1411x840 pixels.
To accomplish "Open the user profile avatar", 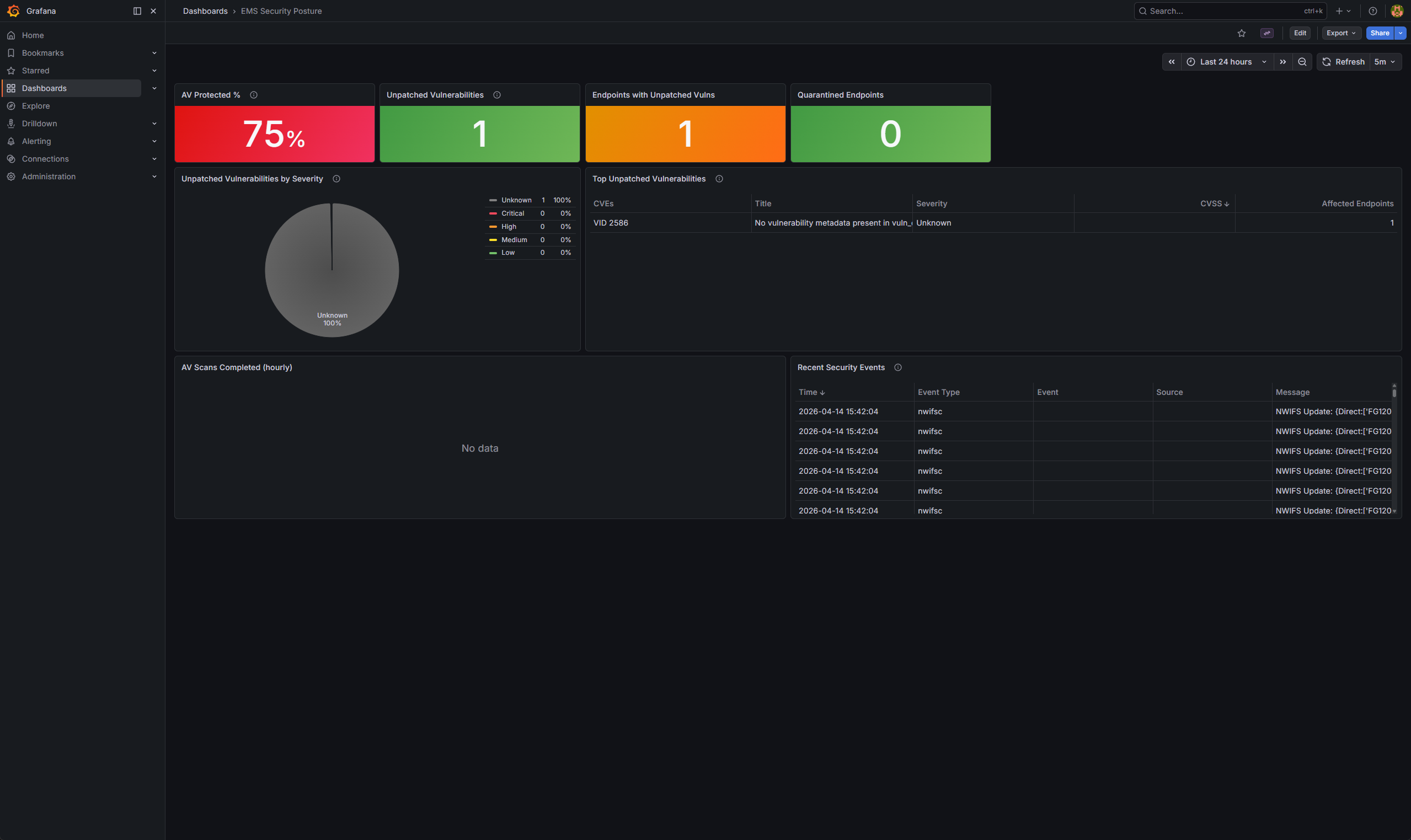I will 1396,10.
